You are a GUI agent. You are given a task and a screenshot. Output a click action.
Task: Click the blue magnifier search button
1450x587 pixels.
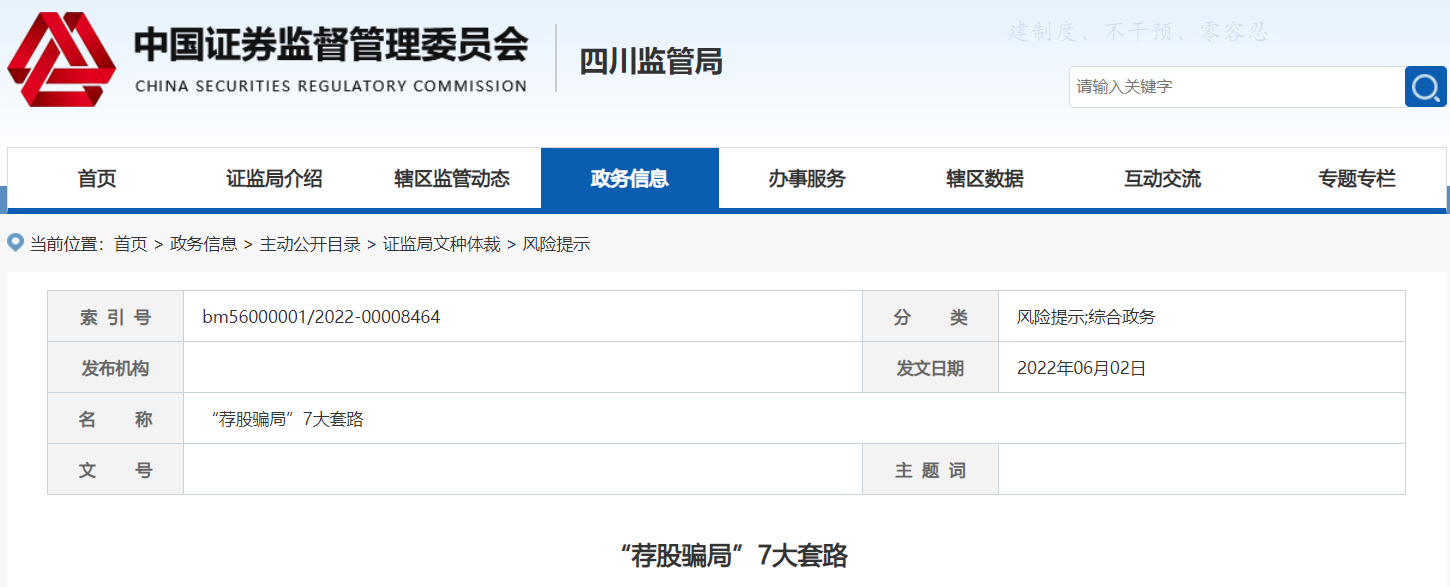point(1425,87)
